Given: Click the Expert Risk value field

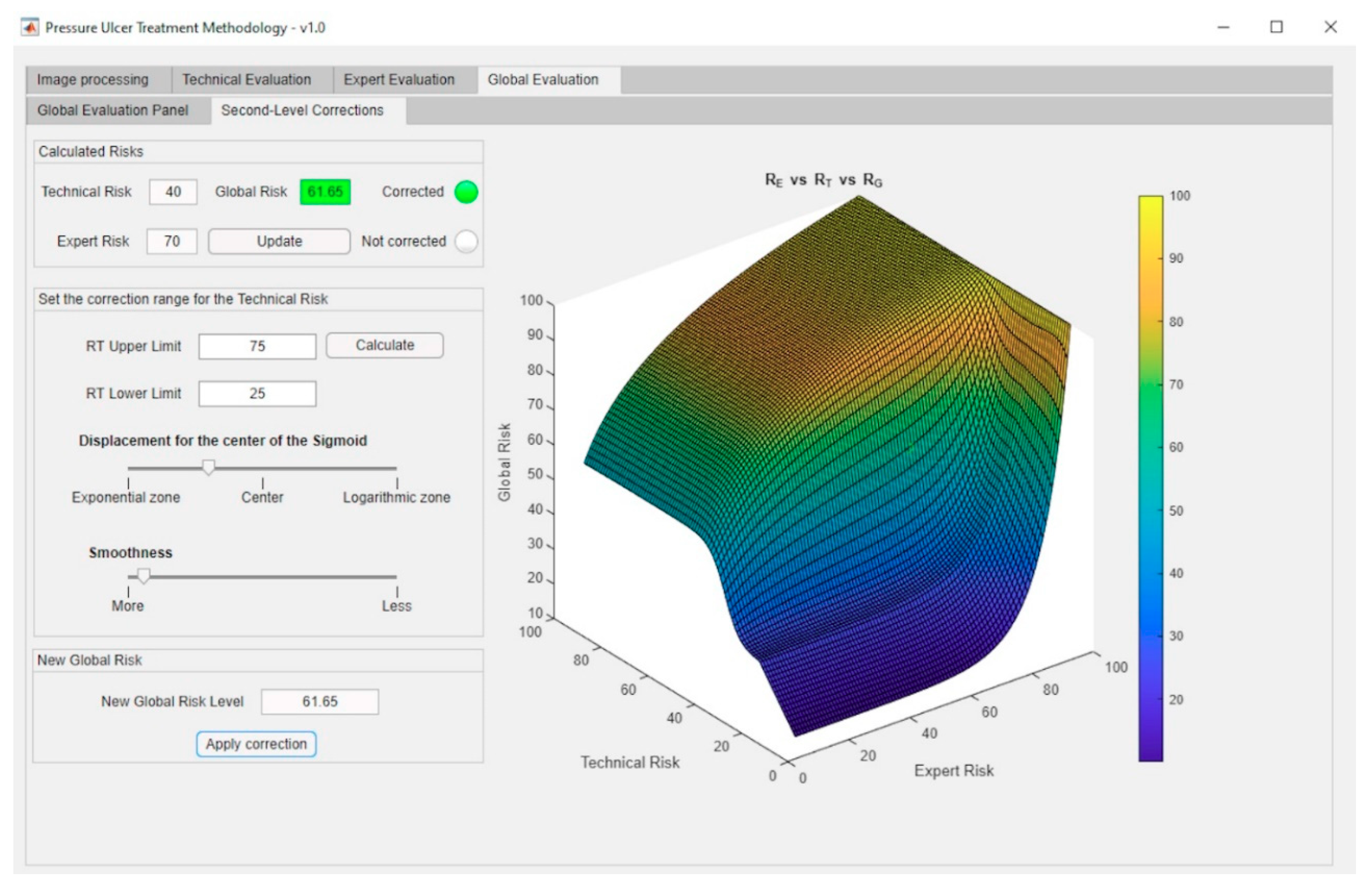Looking at the screenshot, I should (x=172, y=241).
